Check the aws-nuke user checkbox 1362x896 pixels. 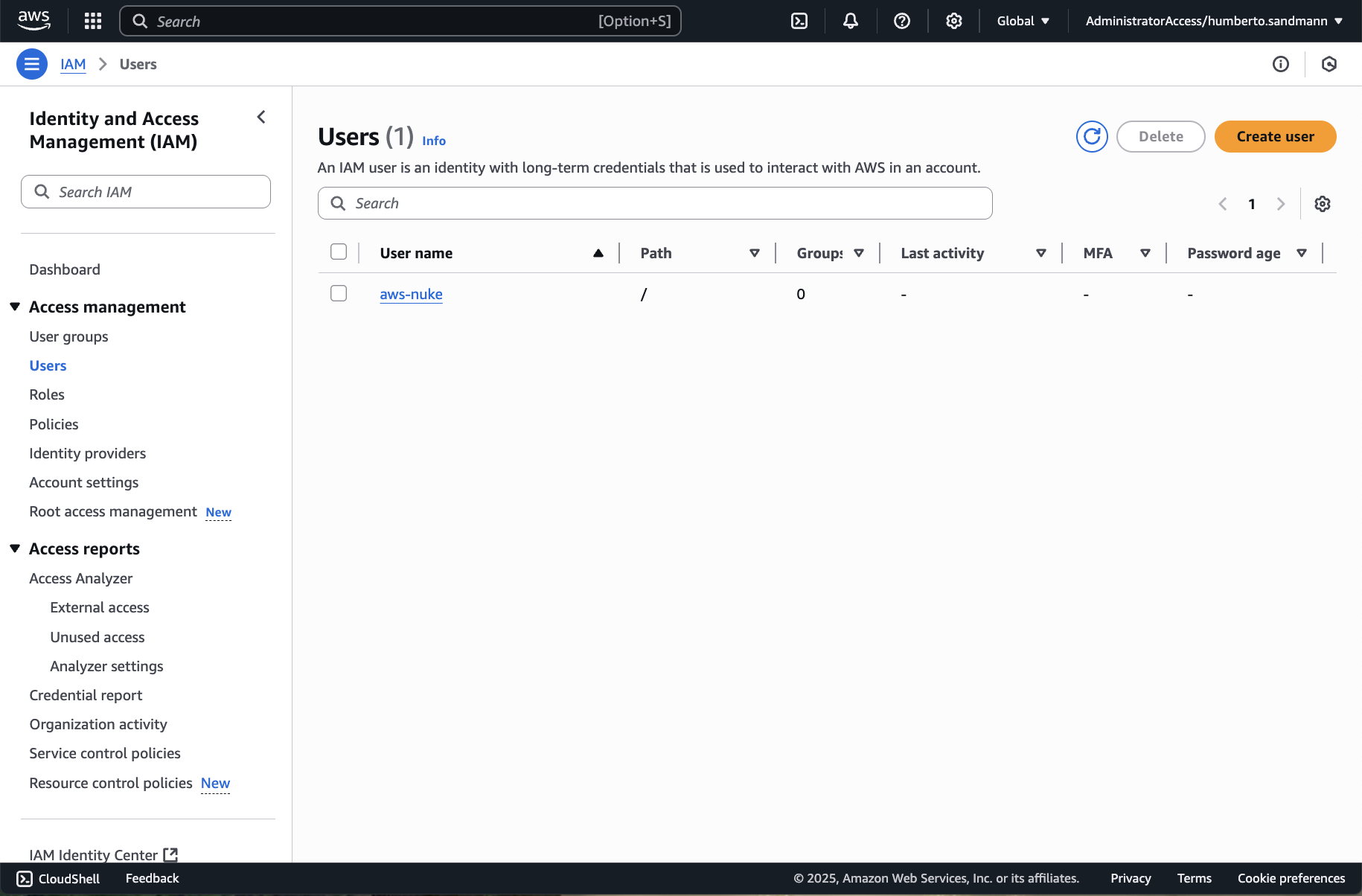point(339,294)
